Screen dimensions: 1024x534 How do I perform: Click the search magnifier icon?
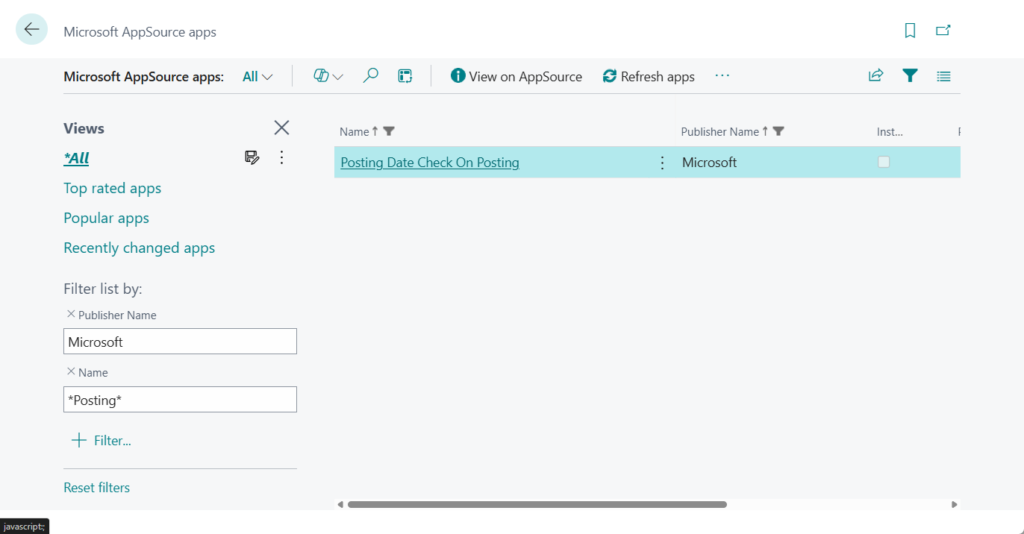(371, 76)
